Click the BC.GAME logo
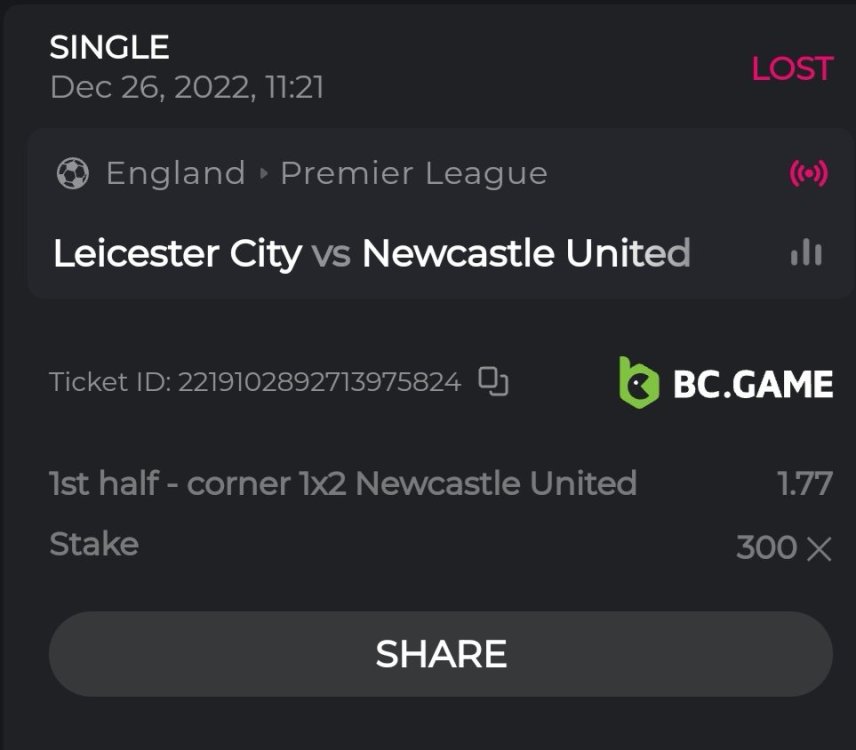 point(726,383)
